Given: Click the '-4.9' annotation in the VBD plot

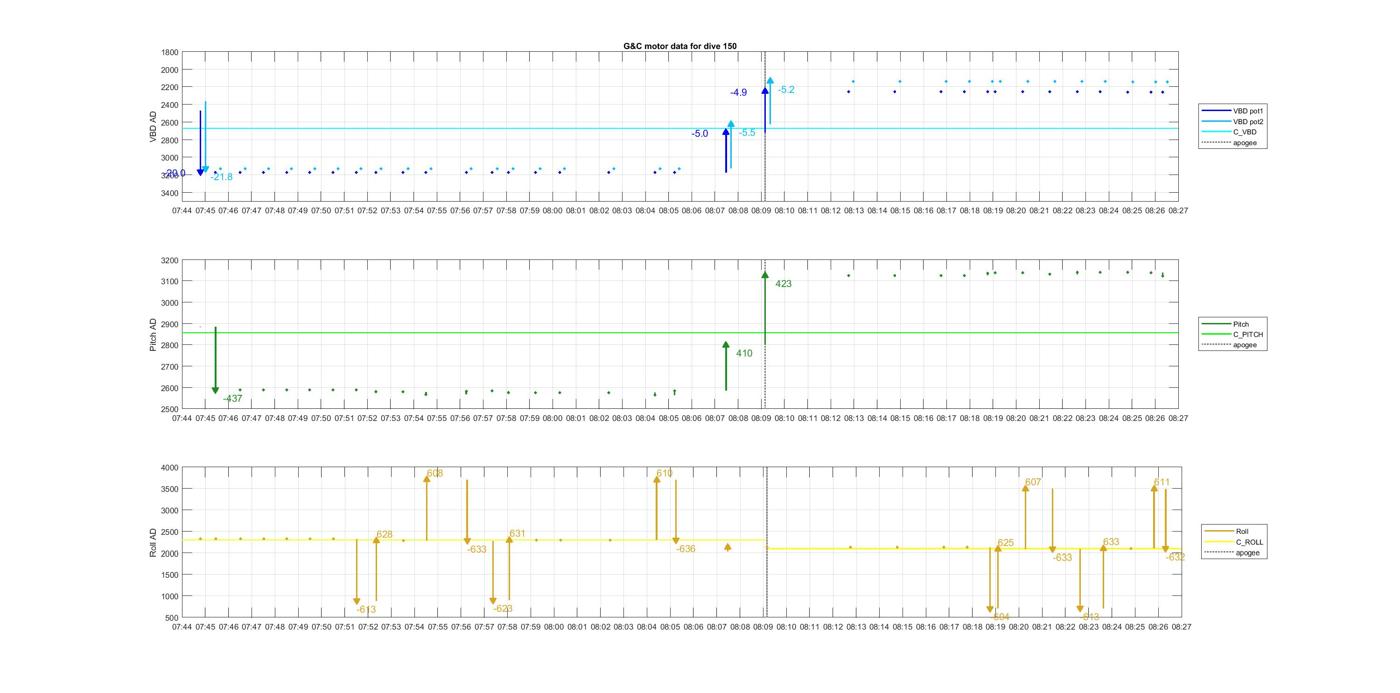Looking at the screenshot, I should pyautogui.click(x=738, y=93).
